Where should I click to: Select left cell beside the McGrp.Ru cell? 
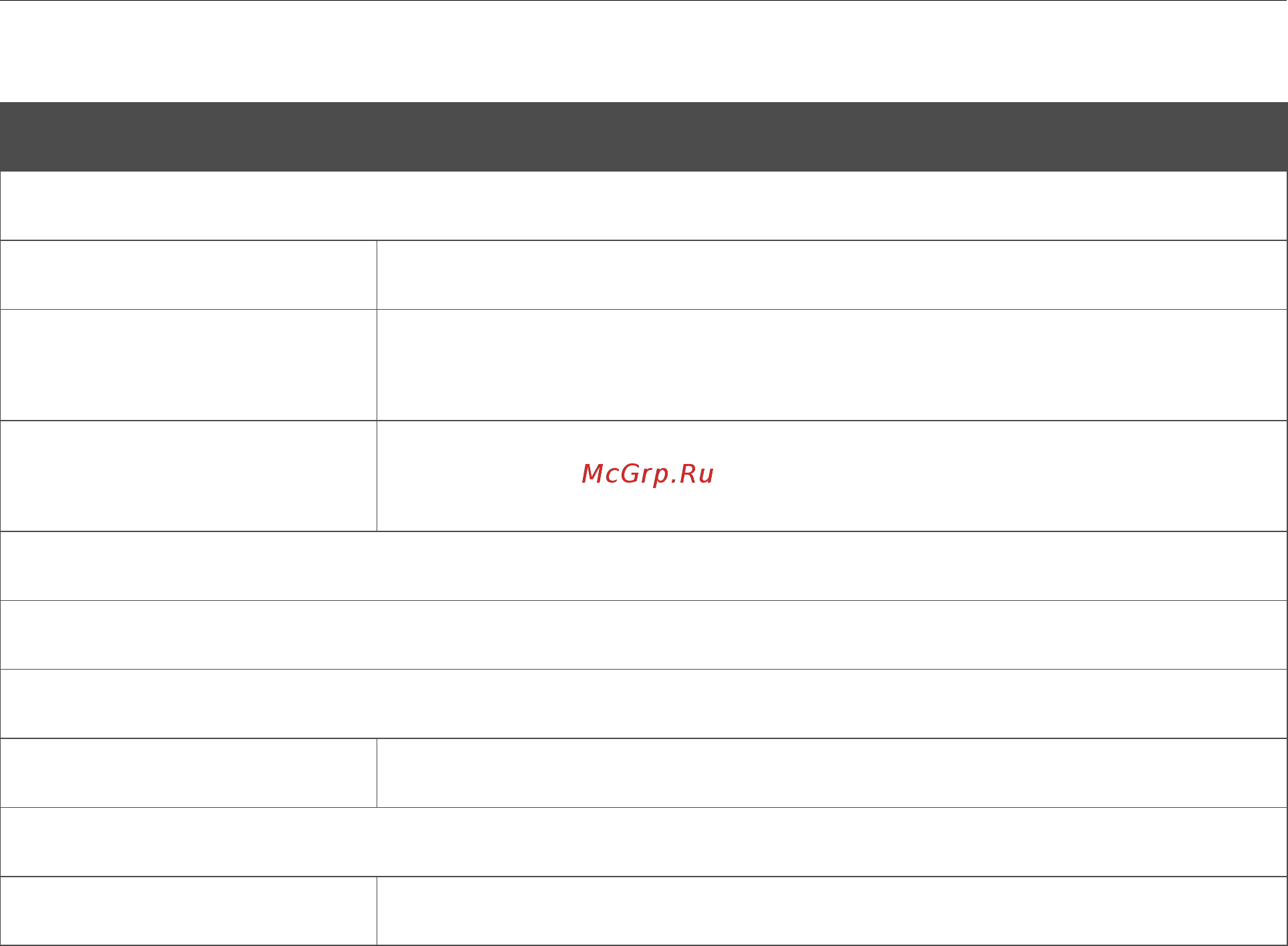tap(188, 476)
